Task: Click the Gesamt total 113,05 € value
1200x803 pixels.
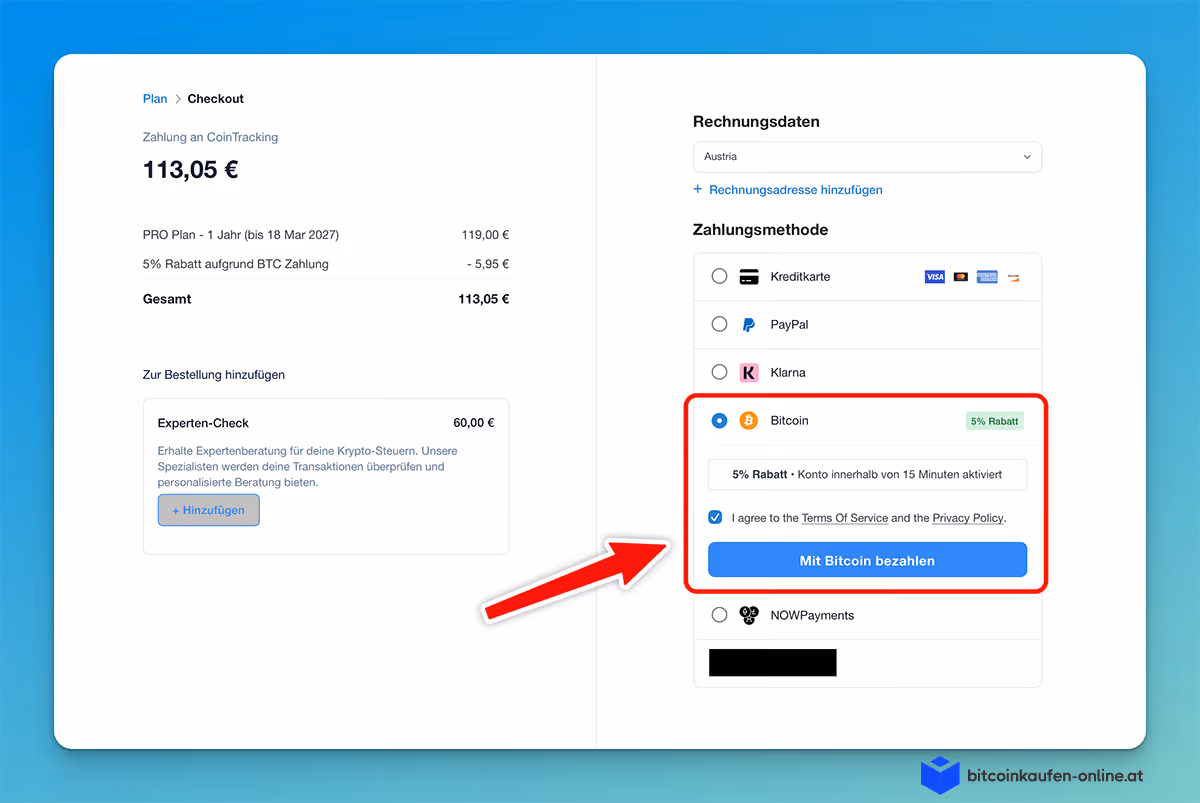Action: click(x=484, y=299)
